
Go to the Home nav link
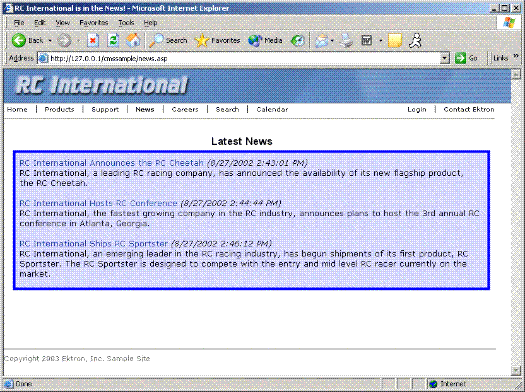click(x=17, y=109)
